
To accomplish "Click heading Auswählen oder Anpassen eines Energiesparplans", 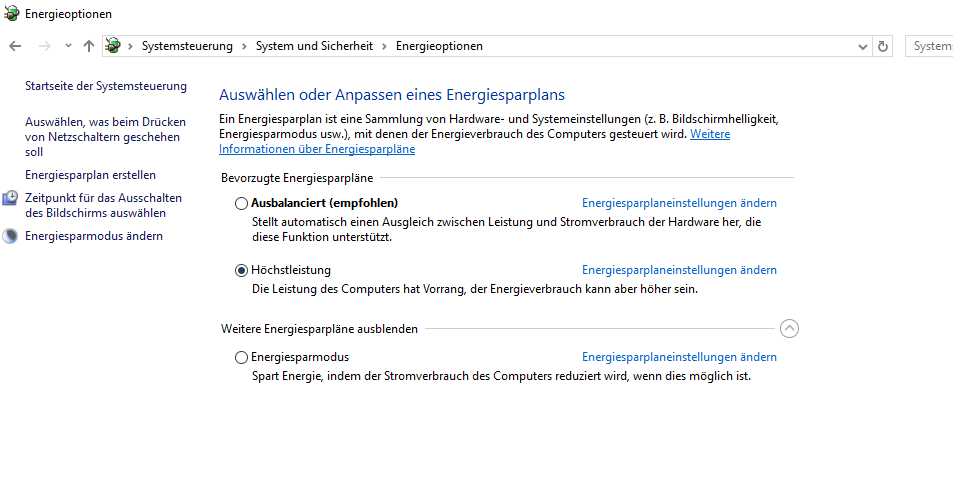I will tap(392, 95).
